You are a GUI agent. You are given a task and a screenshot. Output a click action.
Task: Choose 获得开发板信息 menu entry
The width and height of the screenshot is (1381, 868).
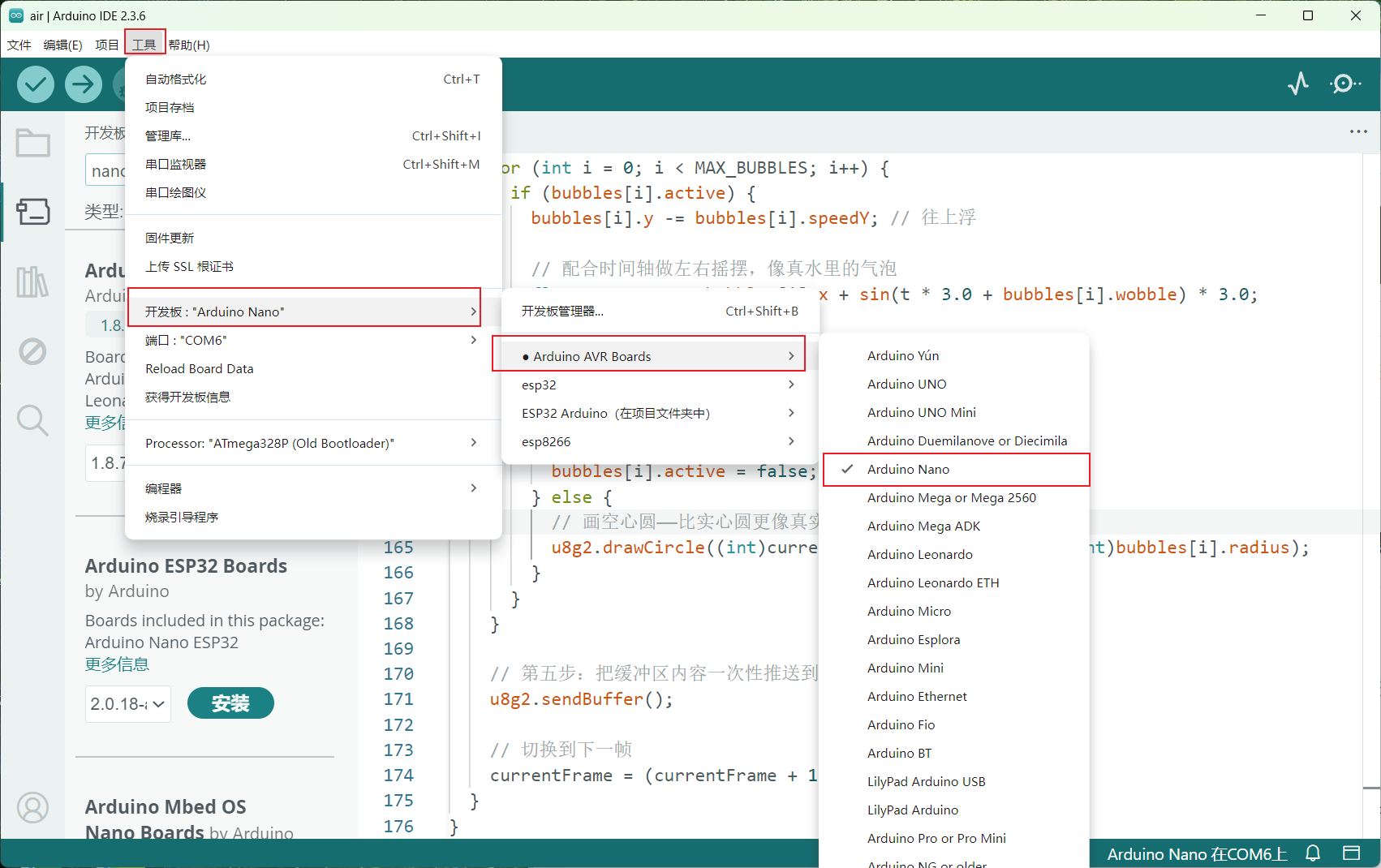(x=312, y=397)
